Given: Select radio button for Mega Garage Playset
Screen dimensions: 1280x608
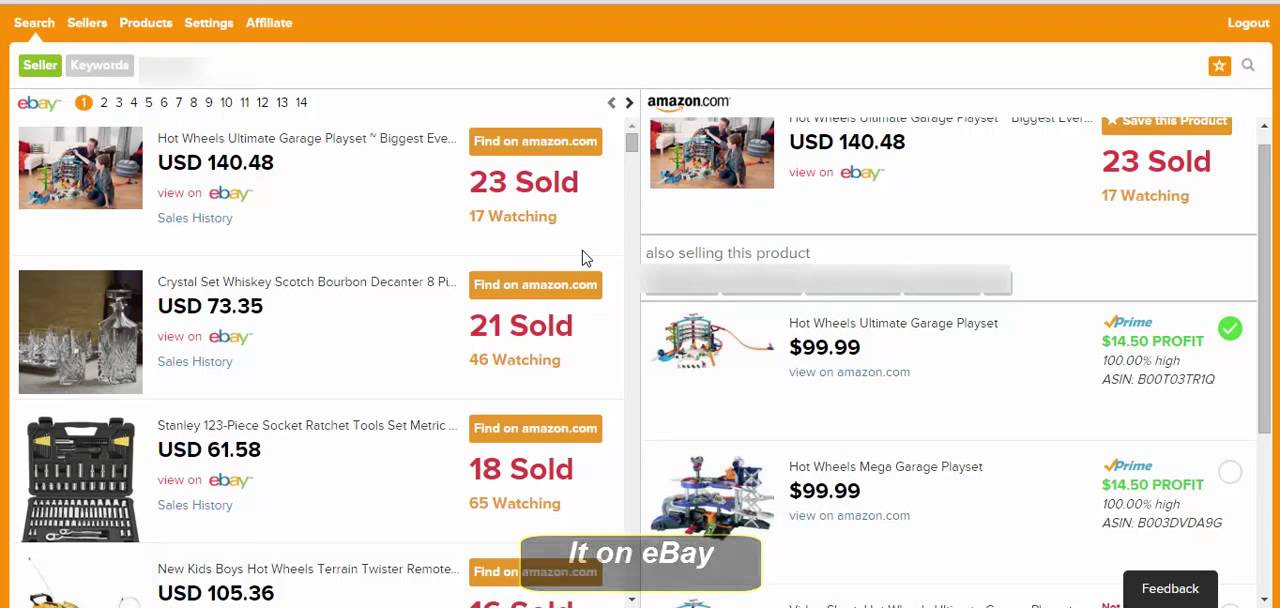Looking at the screenshot, I should click(x=1230, y=472).
